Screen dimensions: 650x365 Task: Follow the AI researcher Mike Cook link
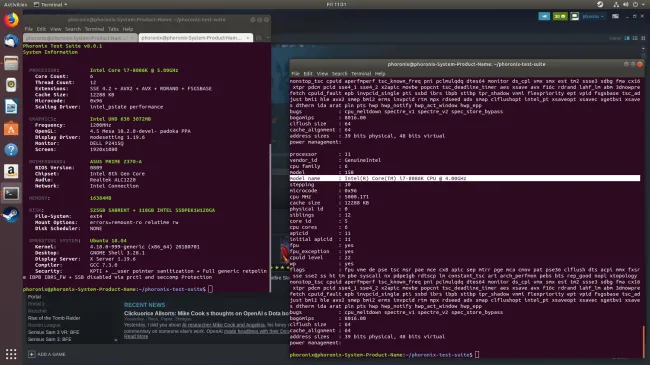223,325
